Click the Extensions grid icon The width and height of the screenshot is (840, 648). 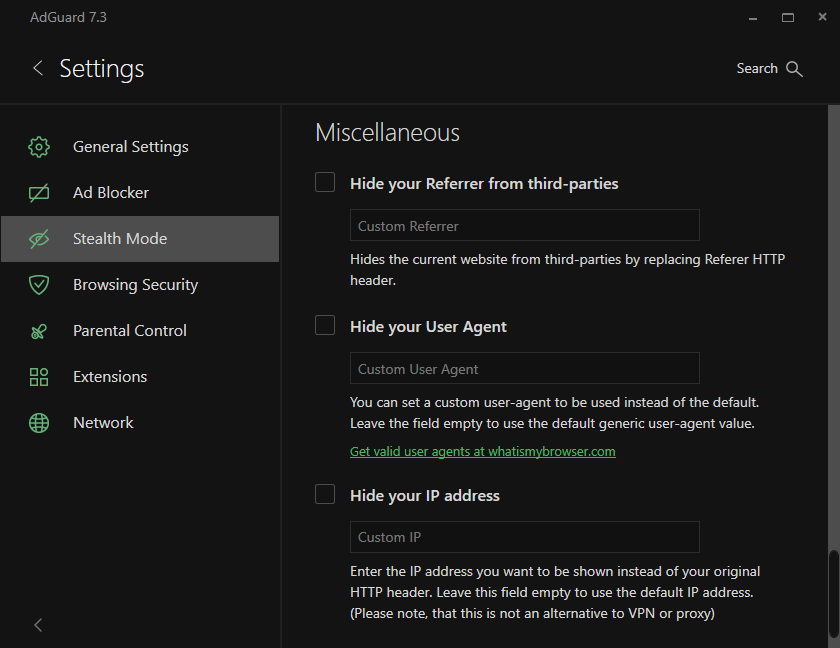tap(39, 377)
